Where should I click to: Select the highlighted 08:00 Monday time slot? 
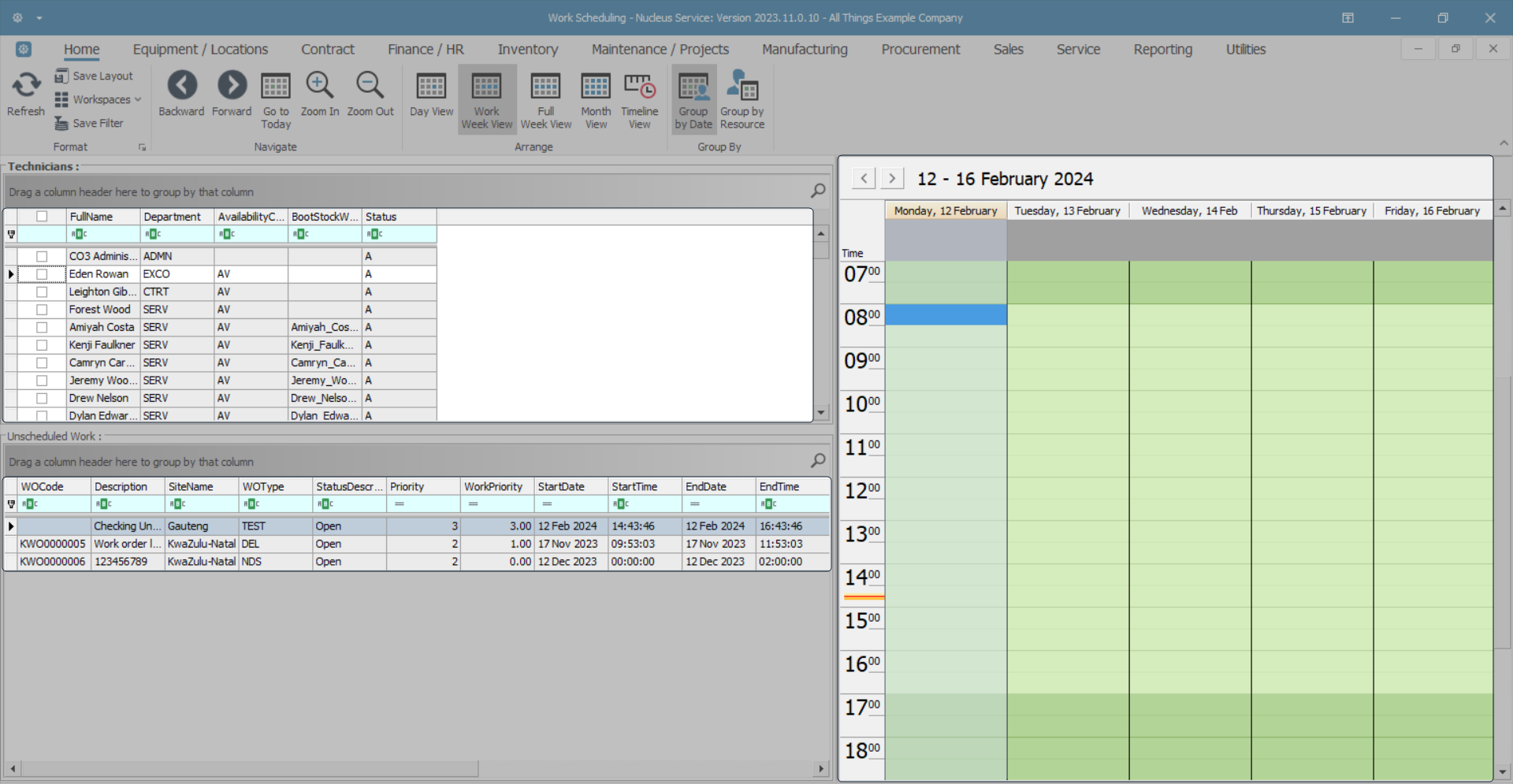coord(946,315)
